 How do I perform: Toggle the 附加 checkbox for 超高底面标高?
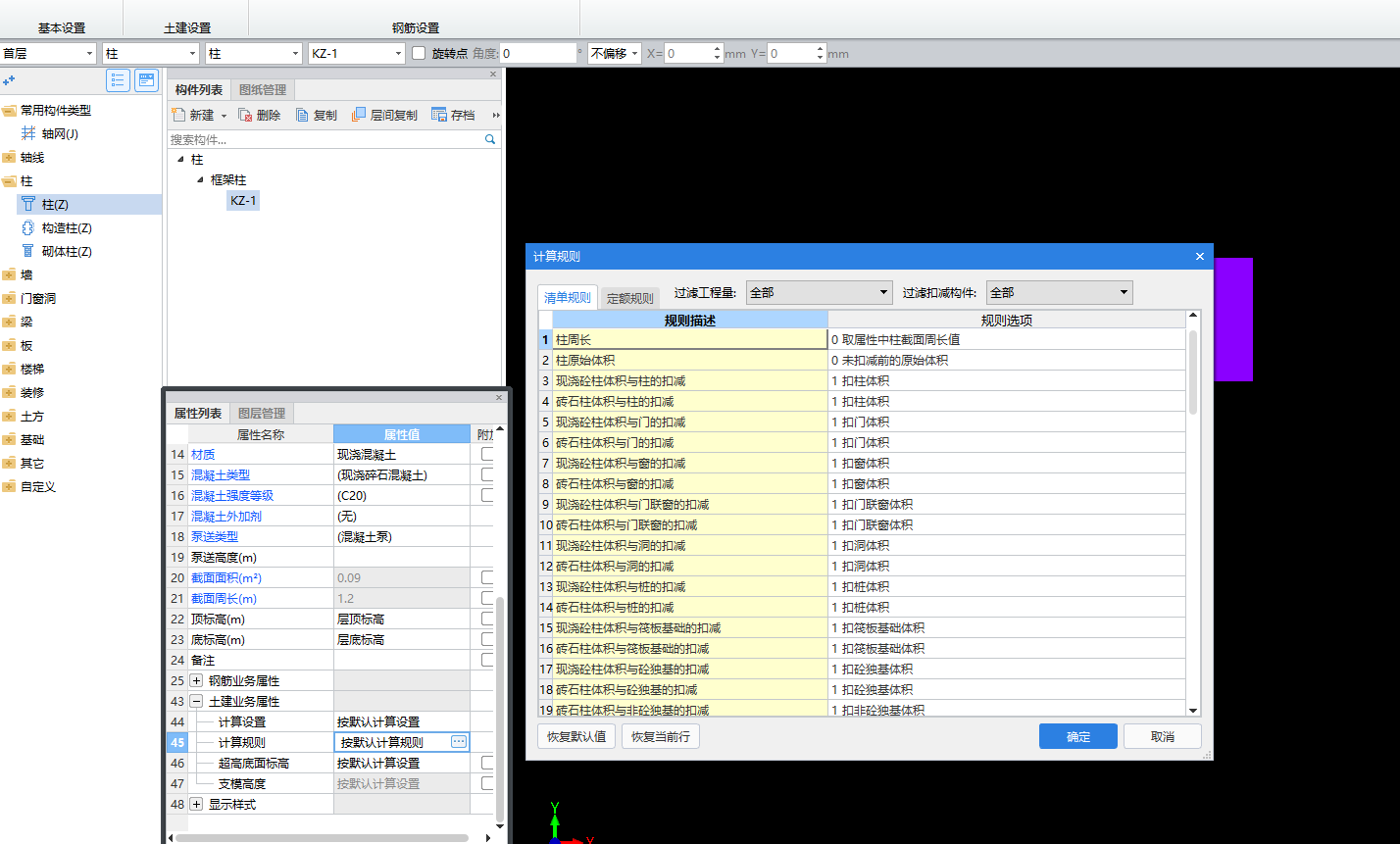(x=487, y=763)
